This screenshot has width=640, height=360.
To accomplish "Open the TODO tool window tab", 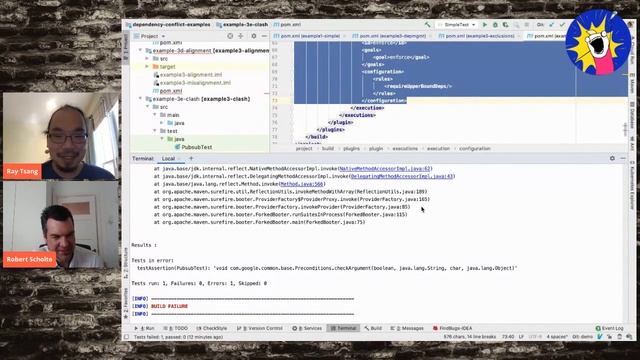I will click(176, 328).
